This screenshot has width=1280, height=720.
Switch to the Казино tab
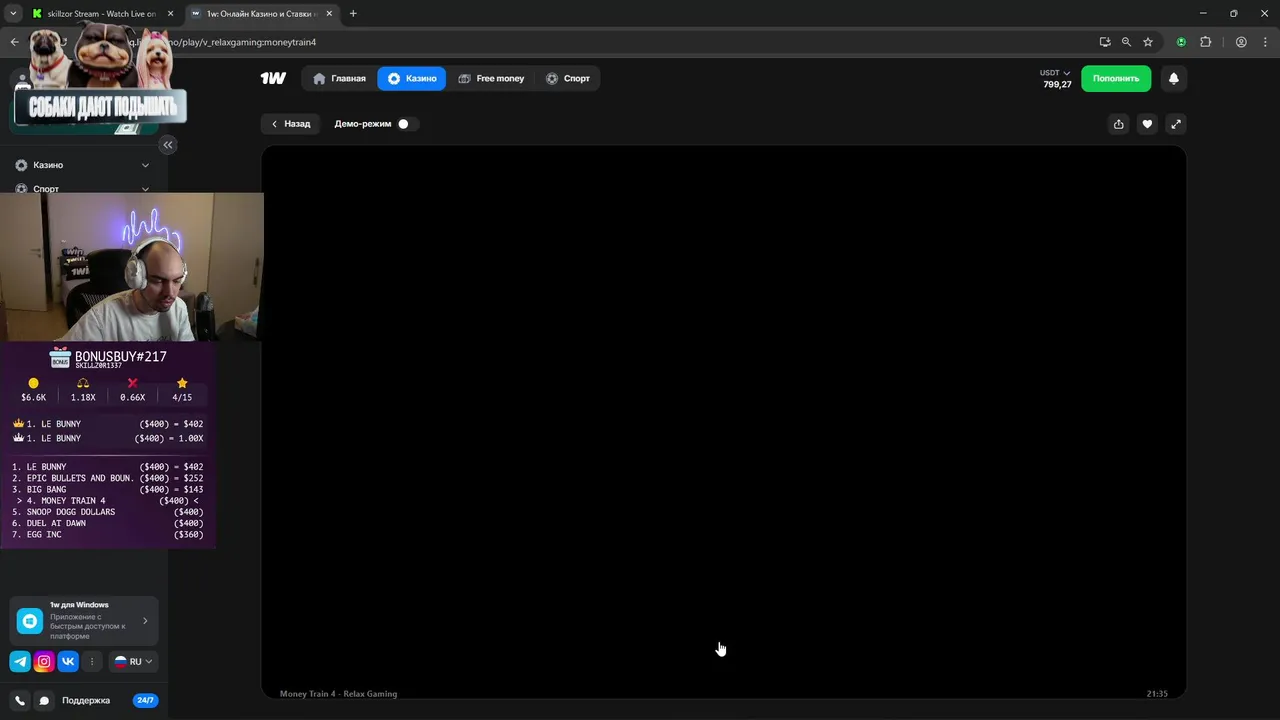(412, 78)
